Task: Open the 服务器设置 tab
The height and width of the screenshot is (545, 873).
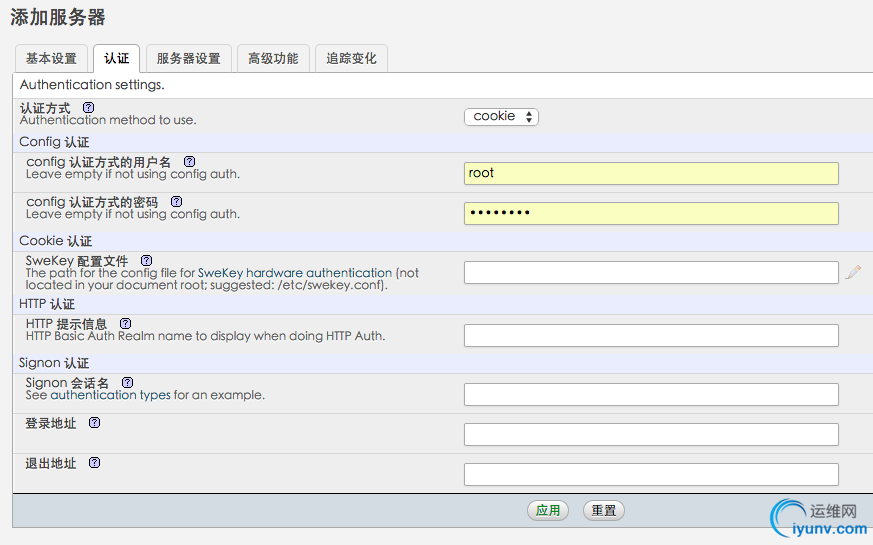Action: click(x=189, y=58)
